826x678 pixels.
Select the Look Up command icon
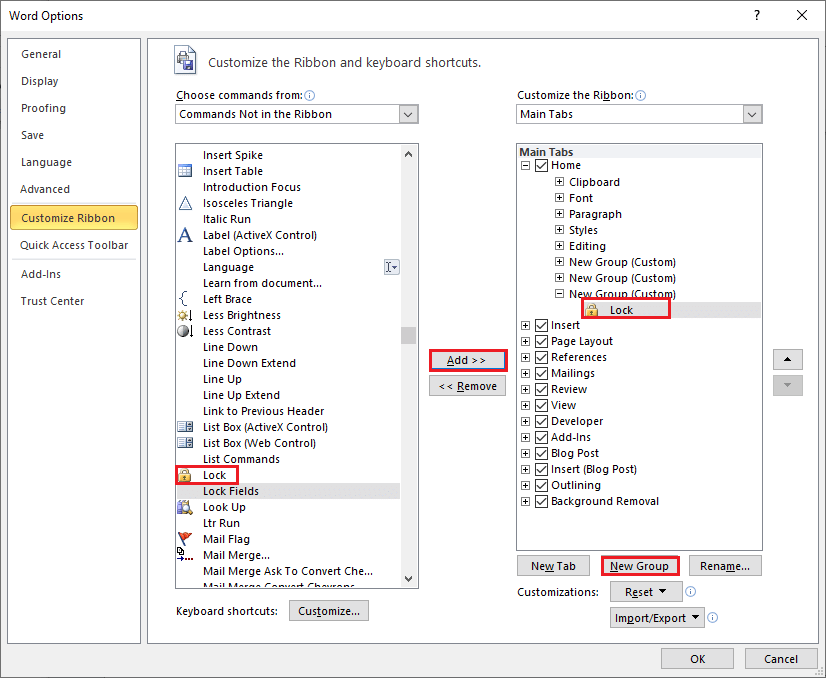pyautogui.click(x=184, y=507)
